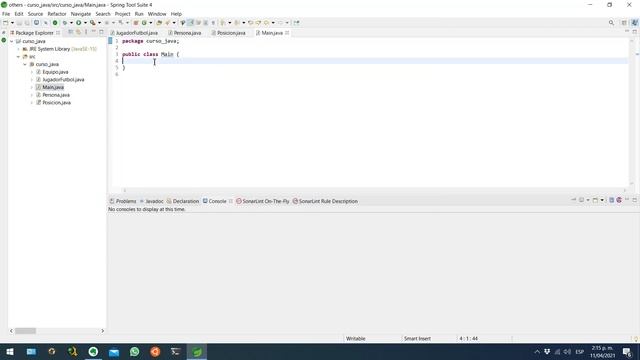Click the Save toolbar icon
The image size is (640, 360).
tap(20, 23)
